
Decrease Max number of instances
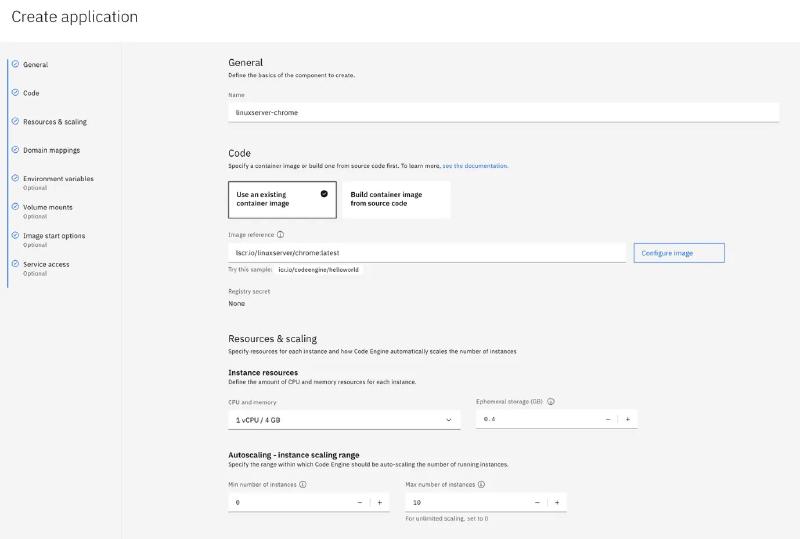coord(537,502)
